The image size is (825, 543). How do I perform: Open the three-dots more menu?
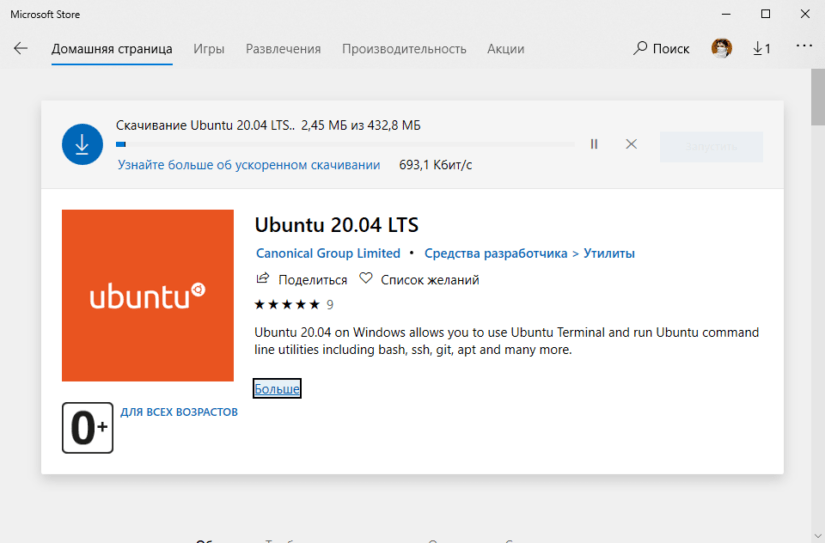(804, 46)
